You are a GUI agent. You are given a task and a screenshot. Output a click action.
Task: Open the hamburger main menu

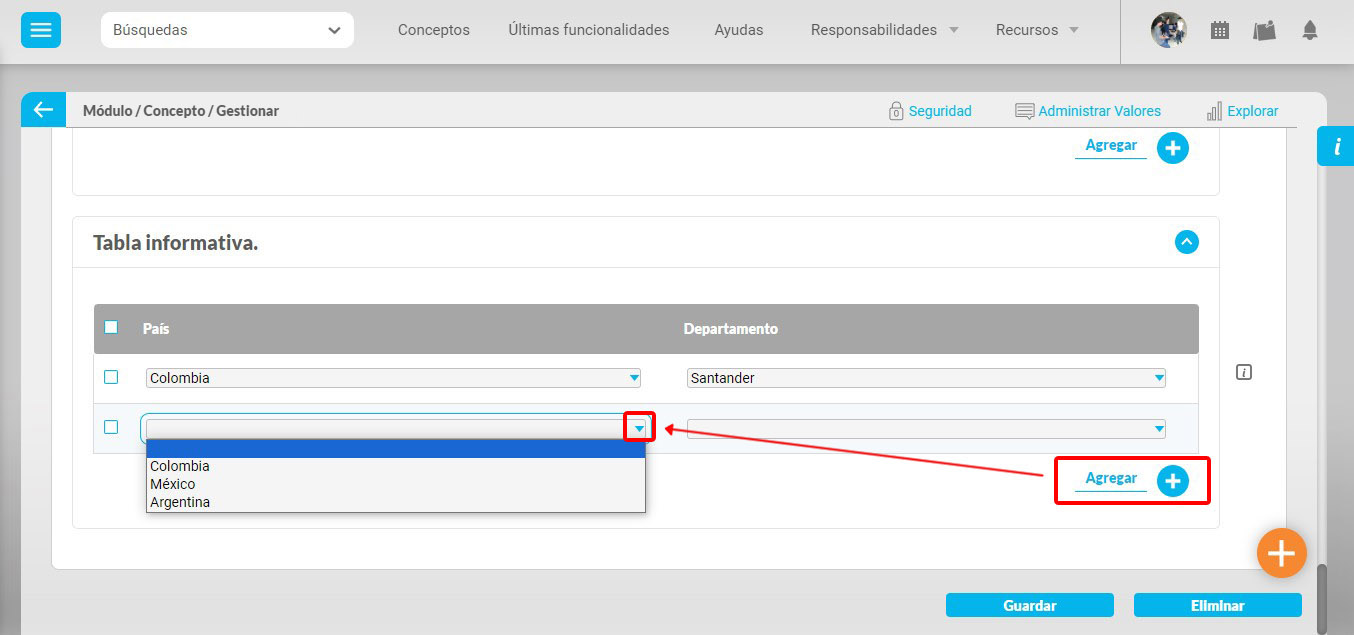tap(41, 30)
